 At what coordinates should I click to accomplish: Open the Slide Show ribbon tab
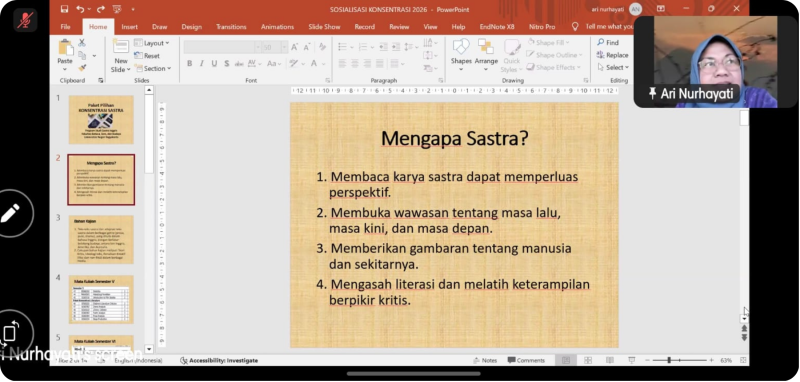[x=324, y=27]
